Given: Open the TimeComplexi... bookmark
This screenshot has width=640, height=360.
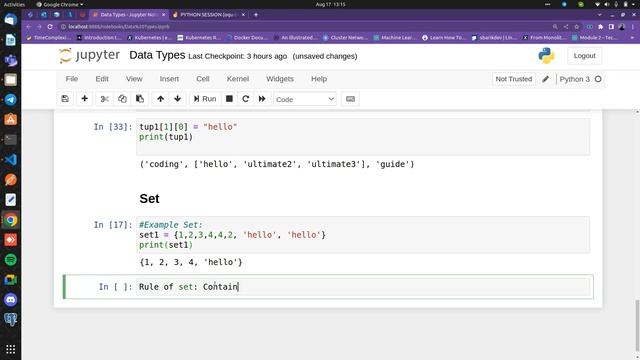Looking at the screenshot, I should click(x=48, y=38).
